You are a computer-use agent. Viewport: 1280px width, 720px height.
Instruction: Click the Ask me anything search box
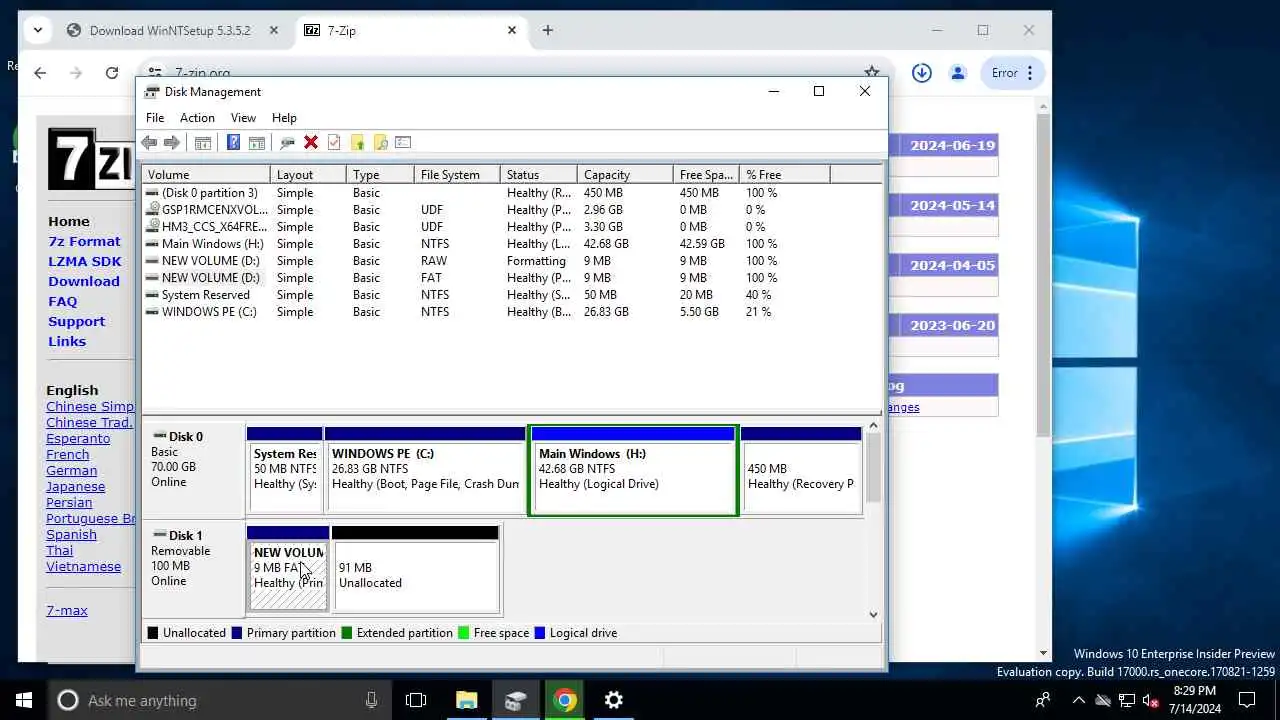[x=219, y=700]
